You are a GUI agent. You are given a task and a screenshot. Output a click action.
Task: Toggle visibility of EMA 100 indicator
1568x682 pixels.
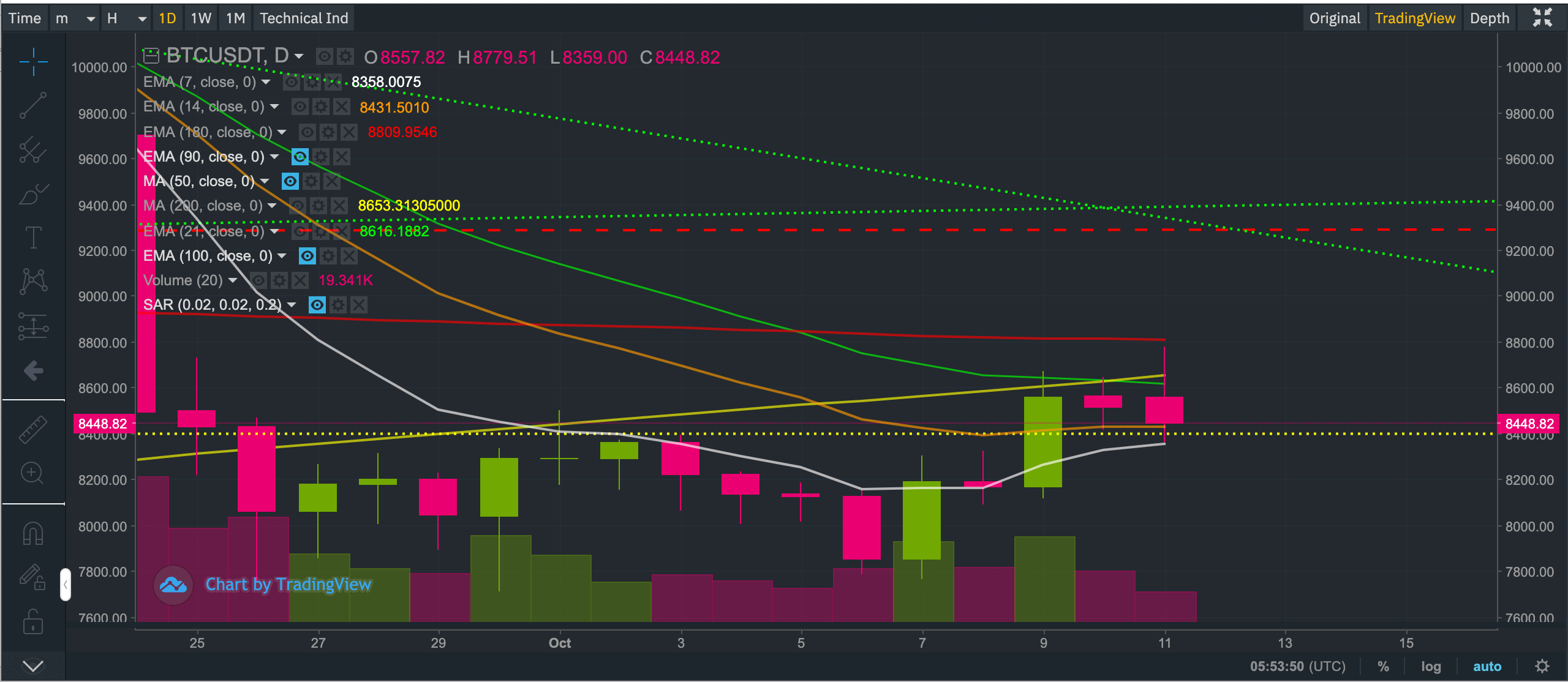pos(307,256)
